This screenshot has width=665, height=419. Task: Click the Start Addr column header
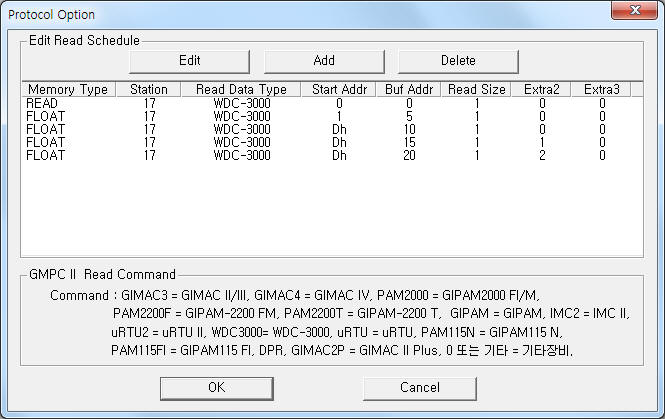coord(339,89)
